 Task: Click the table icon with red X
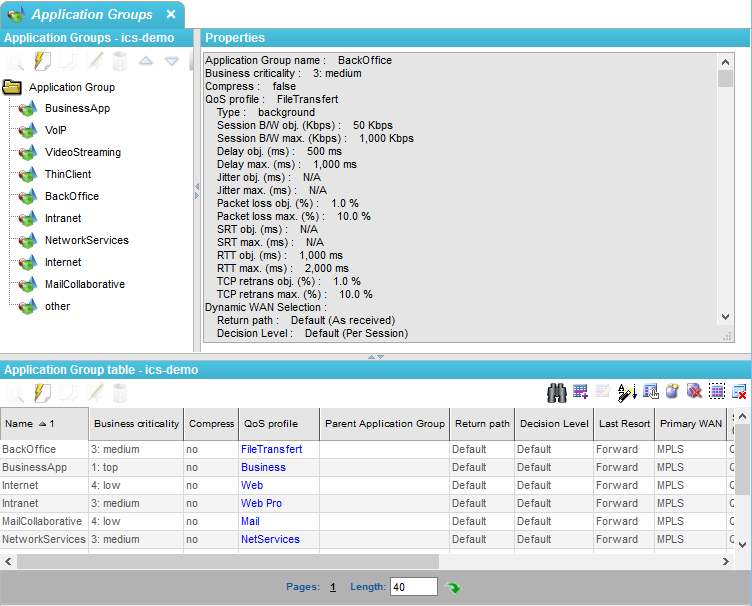coord(740,392)
